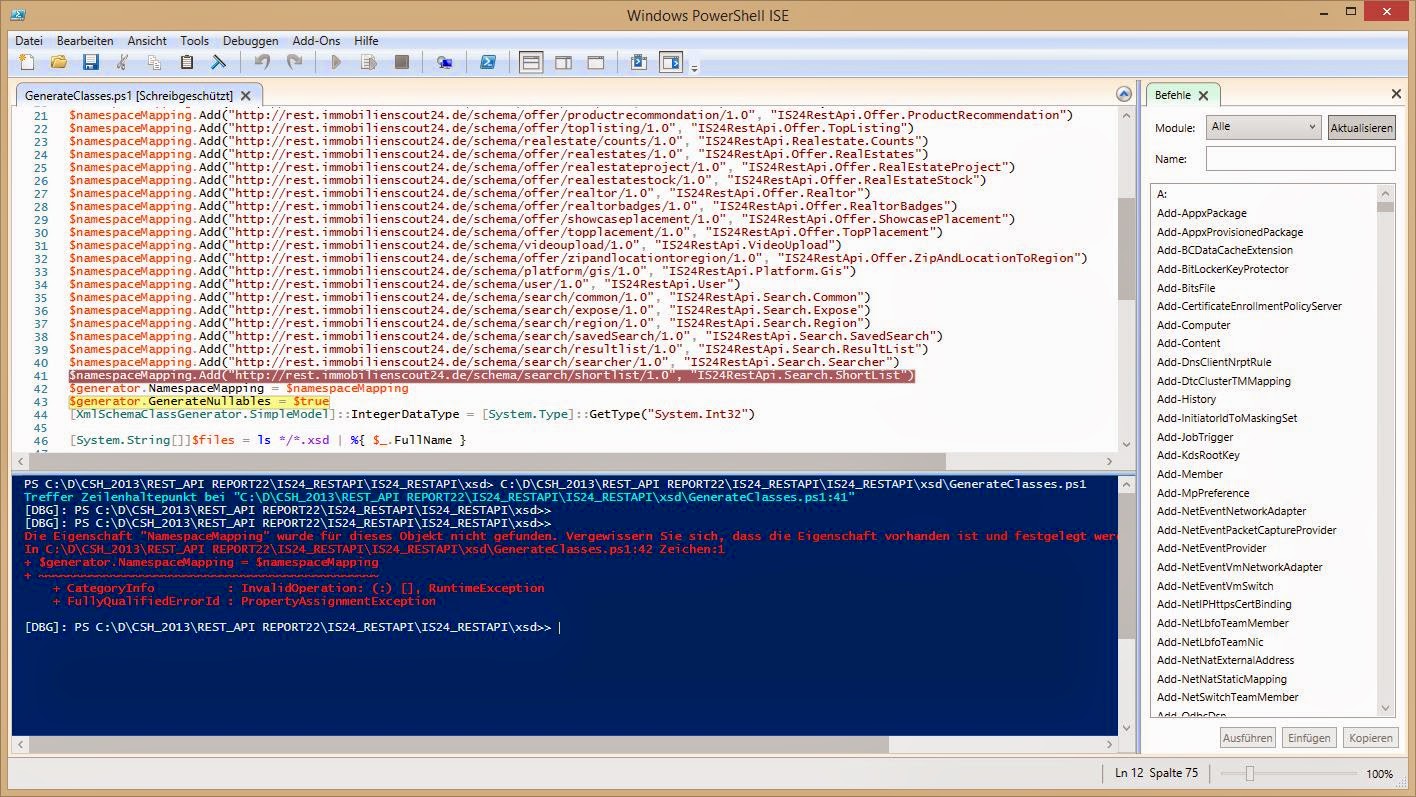Close the GenerateClasses.ps1 tab
The height and width of the screenshot is (797, 1416).
click(246, 96)
